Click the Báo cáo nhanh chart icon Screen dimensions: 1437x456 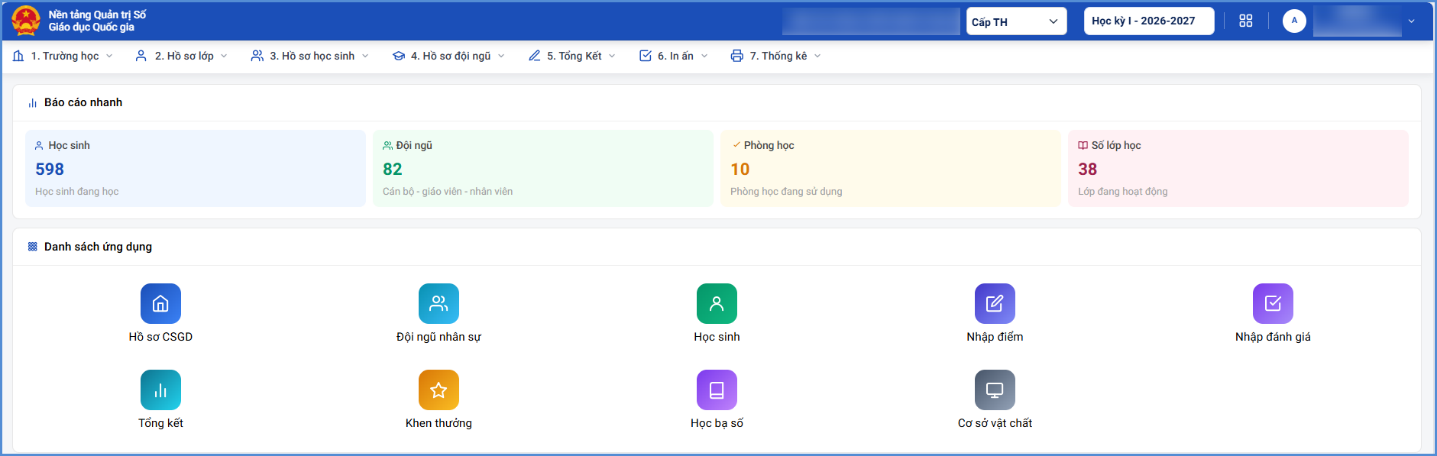pos(33,102)
